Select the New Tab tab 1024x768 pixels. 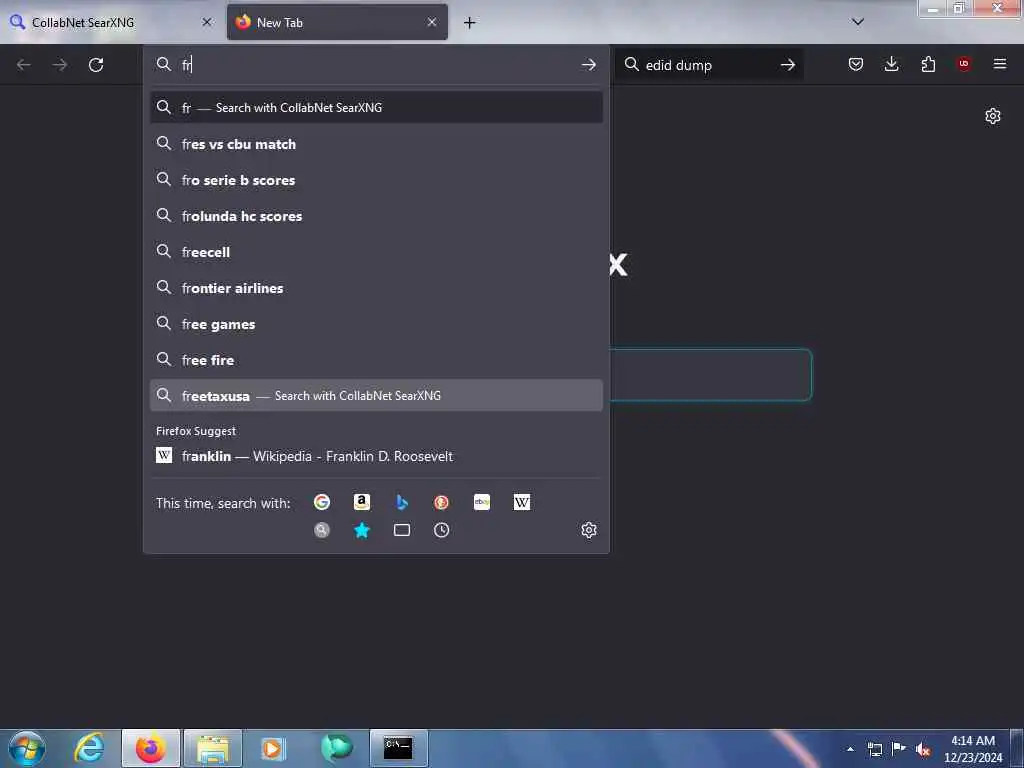[337, 22]
